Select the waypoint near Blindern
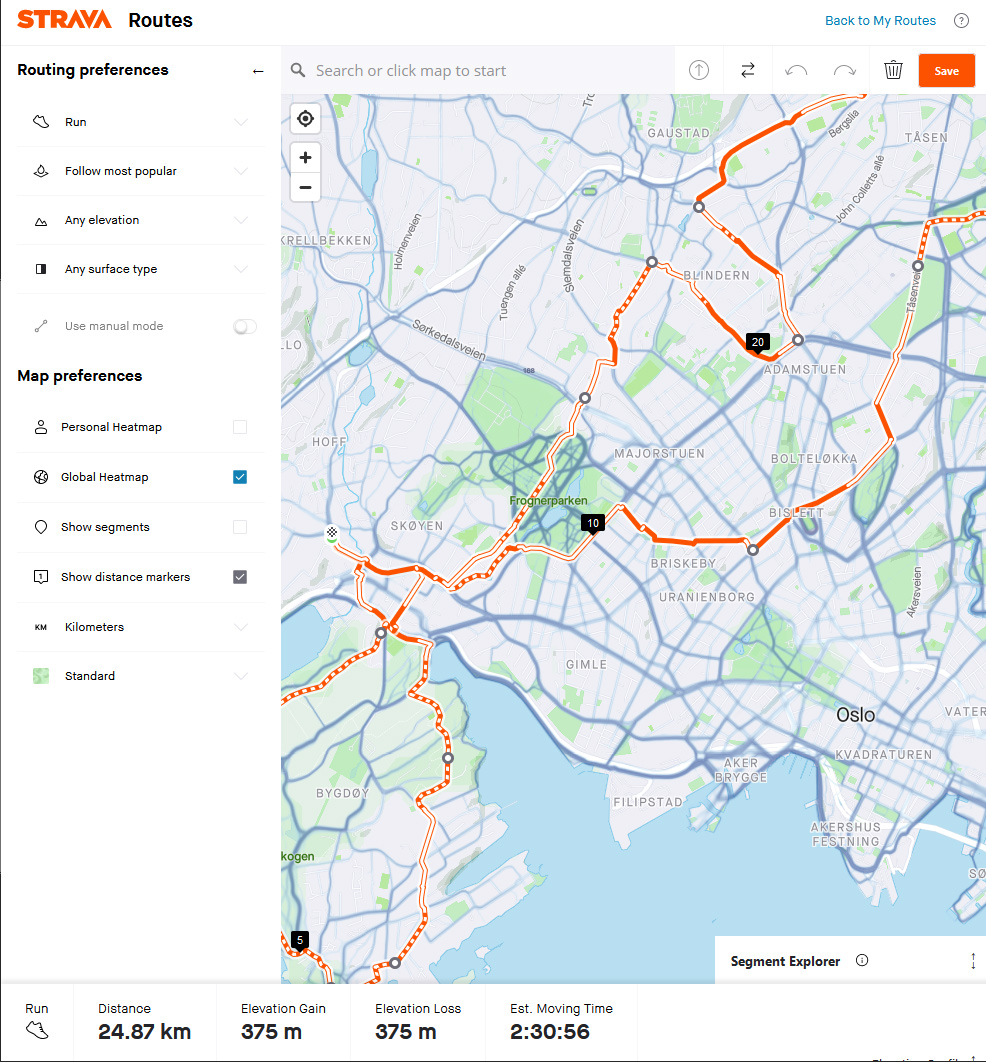The height and width of the screenshot is (1062, 986). tap(651, 261)
